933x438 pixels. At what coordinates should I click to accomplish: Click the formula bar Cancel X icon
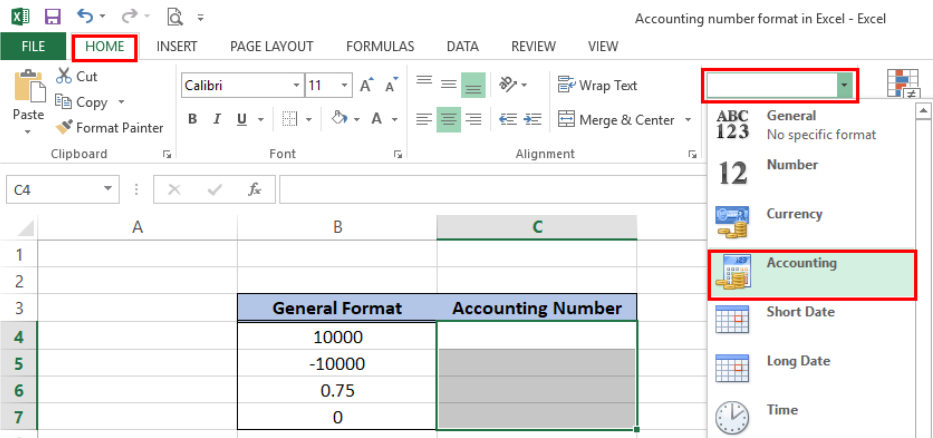[x=174, y=189]
